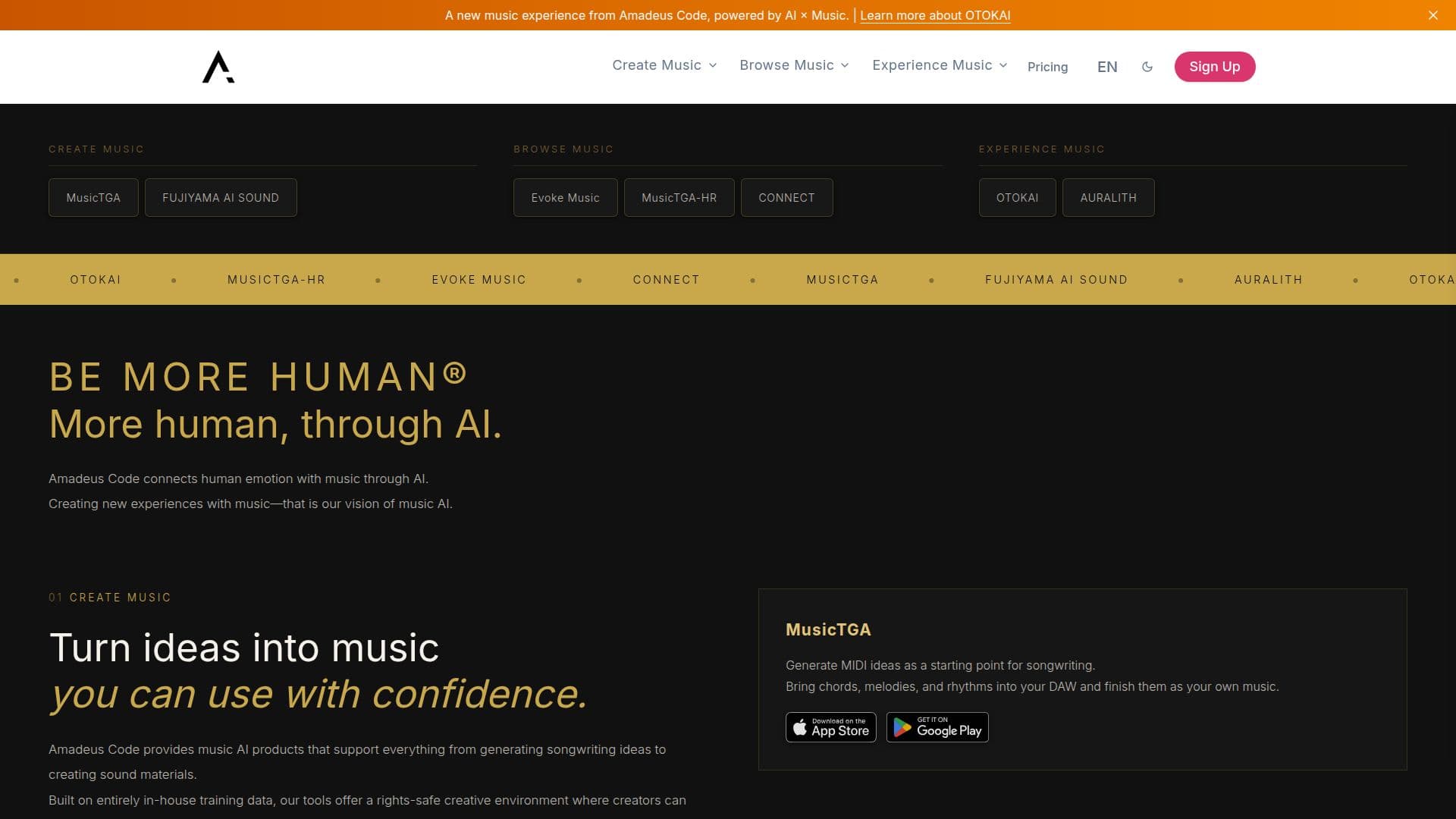Follow the Learn more about OTOKAI link

935,15
